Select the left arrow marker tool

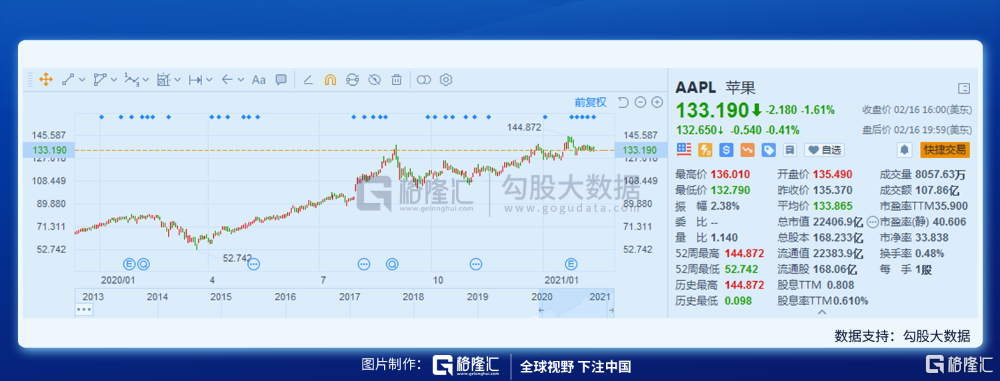pyautogui.click(x=227, y=80)
